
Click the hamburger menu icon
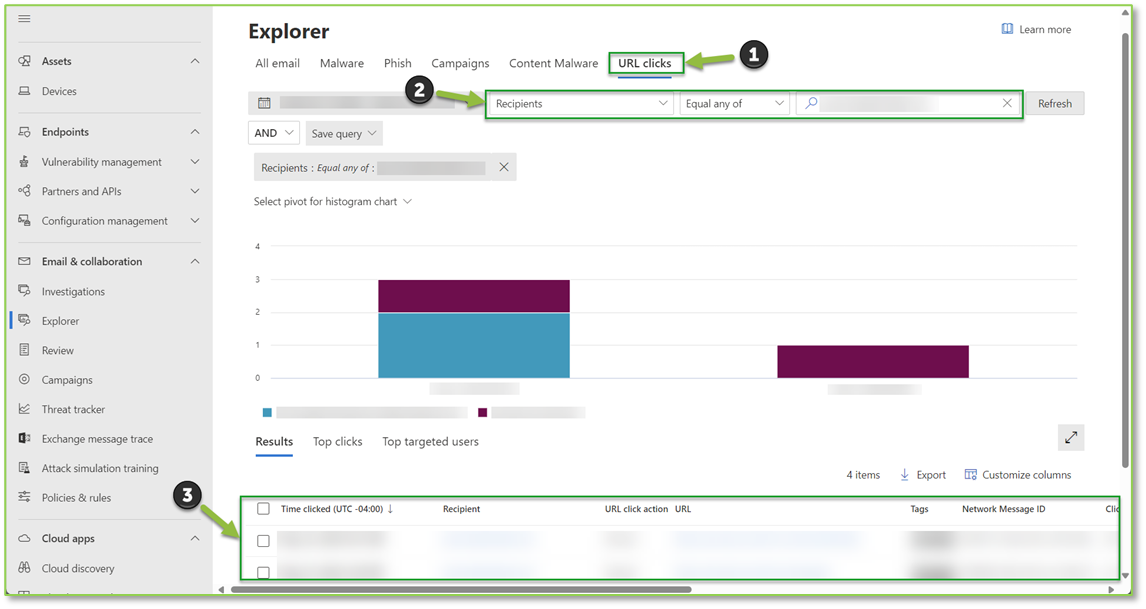[25, 19]
